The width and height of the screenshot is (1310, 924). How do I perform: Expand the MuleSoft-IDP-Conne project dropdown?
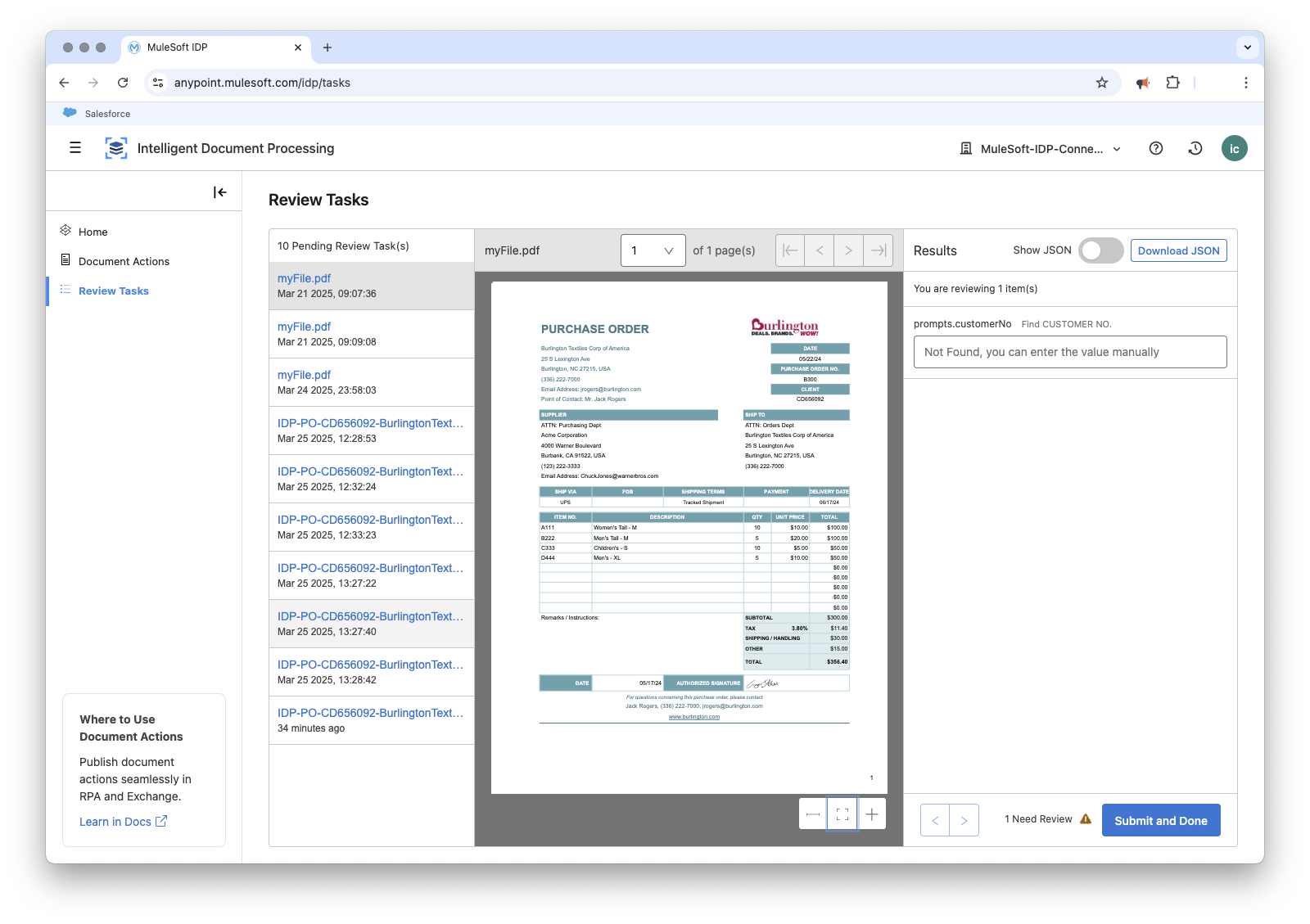tap(1116, 149)
